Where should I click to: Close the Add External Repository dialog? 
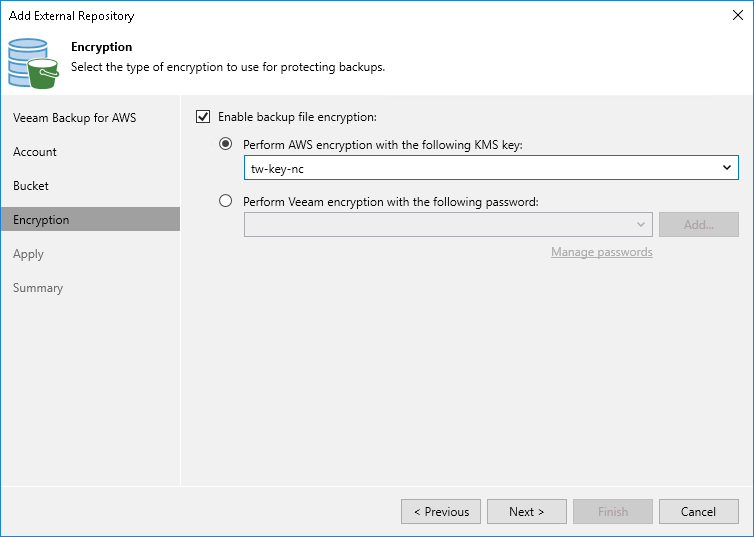[738, 15]
